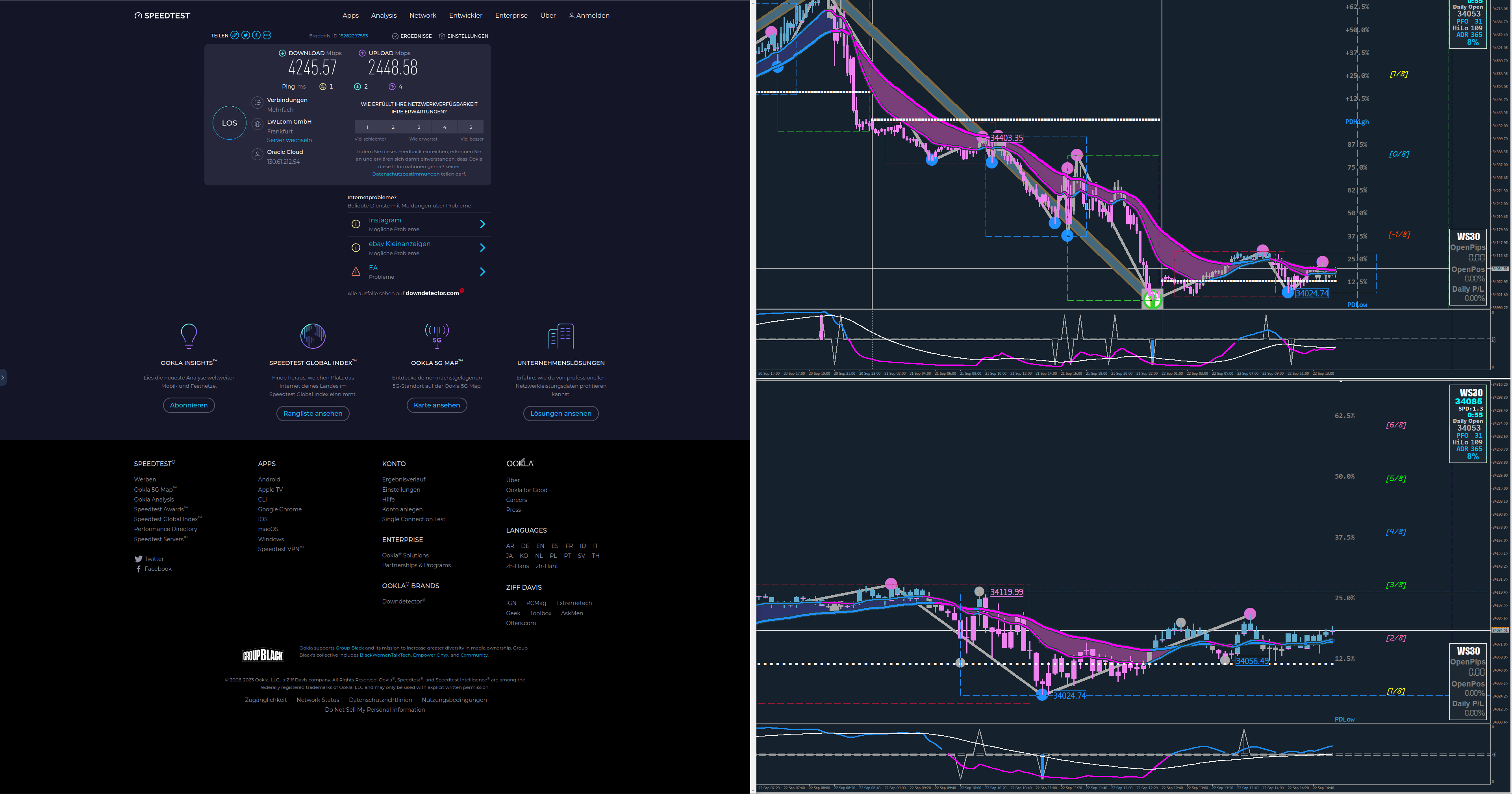1512x794 pixels.
Task: Click the Verbindungen multi-connection icon
Action: pyautogui.click(x=257, y=103)
